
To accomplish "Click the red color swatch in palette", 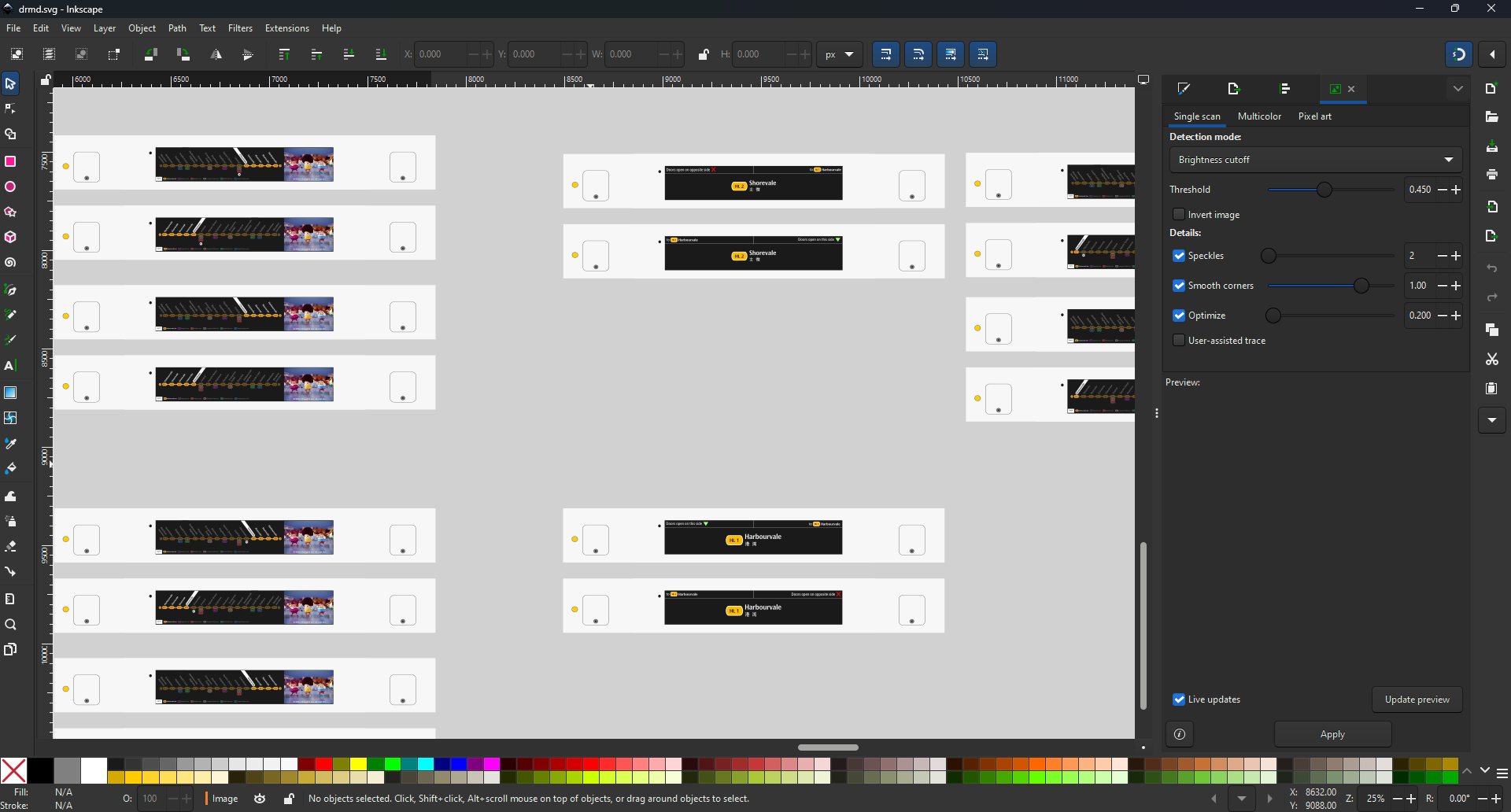I will pyautogui.click(x=323, y=765).
